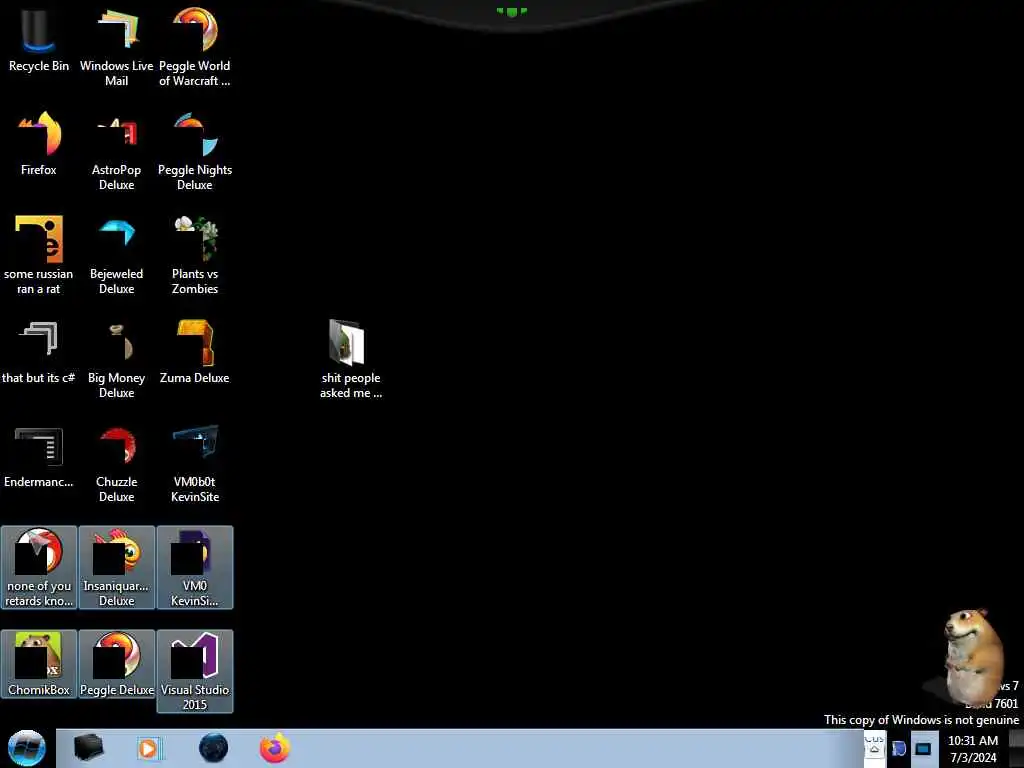Click the green indicator at top center
Viewport: 1024px width, 768px height.
512,11
